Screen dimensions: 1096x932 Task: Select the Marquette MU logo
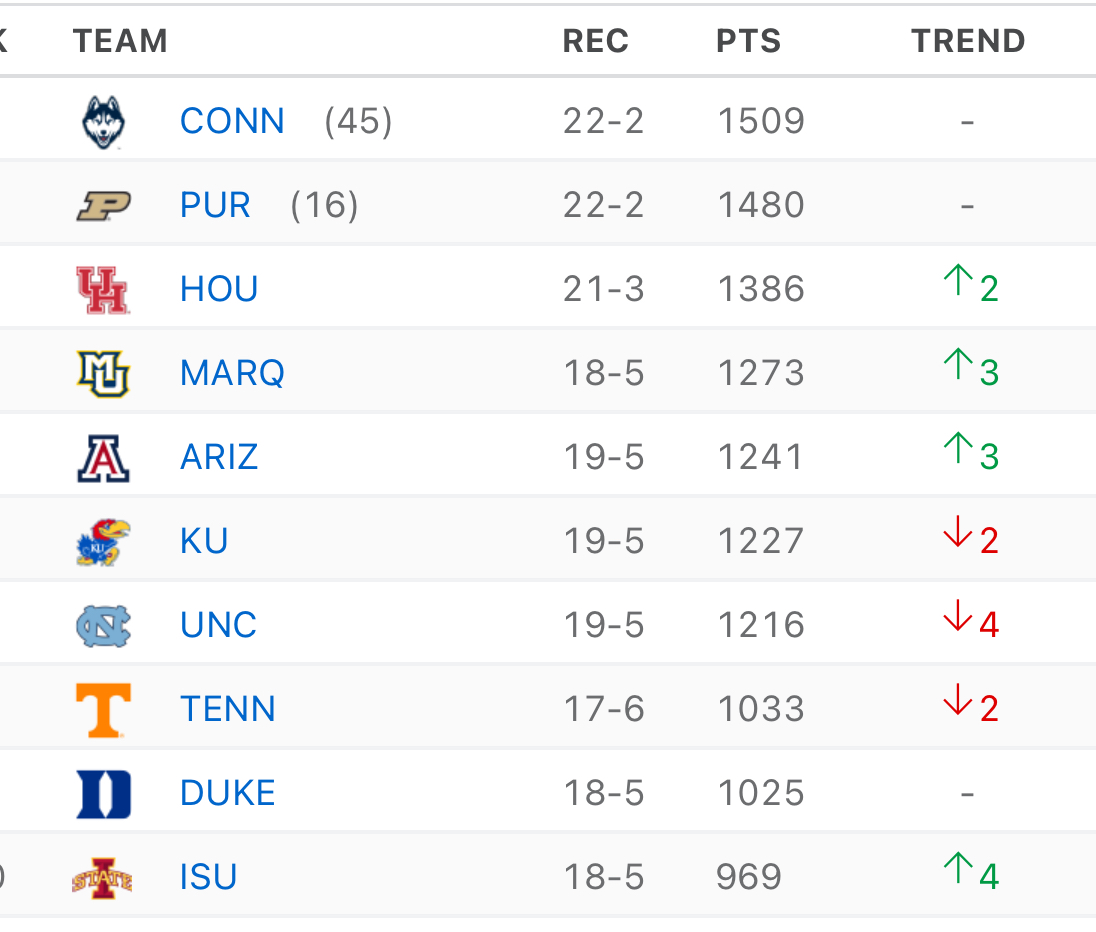(103, 374)
